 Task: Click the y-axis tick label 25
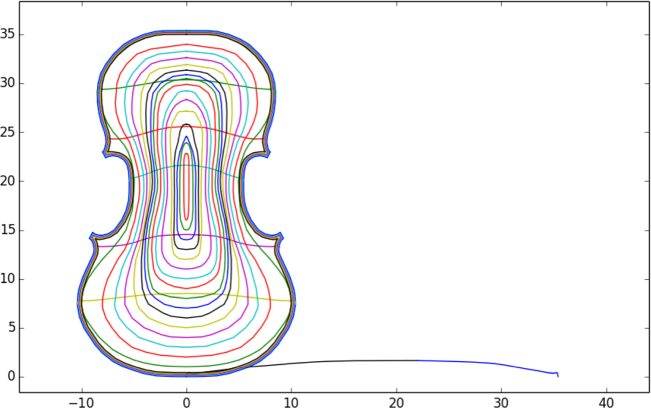click(x=9, y=132)
